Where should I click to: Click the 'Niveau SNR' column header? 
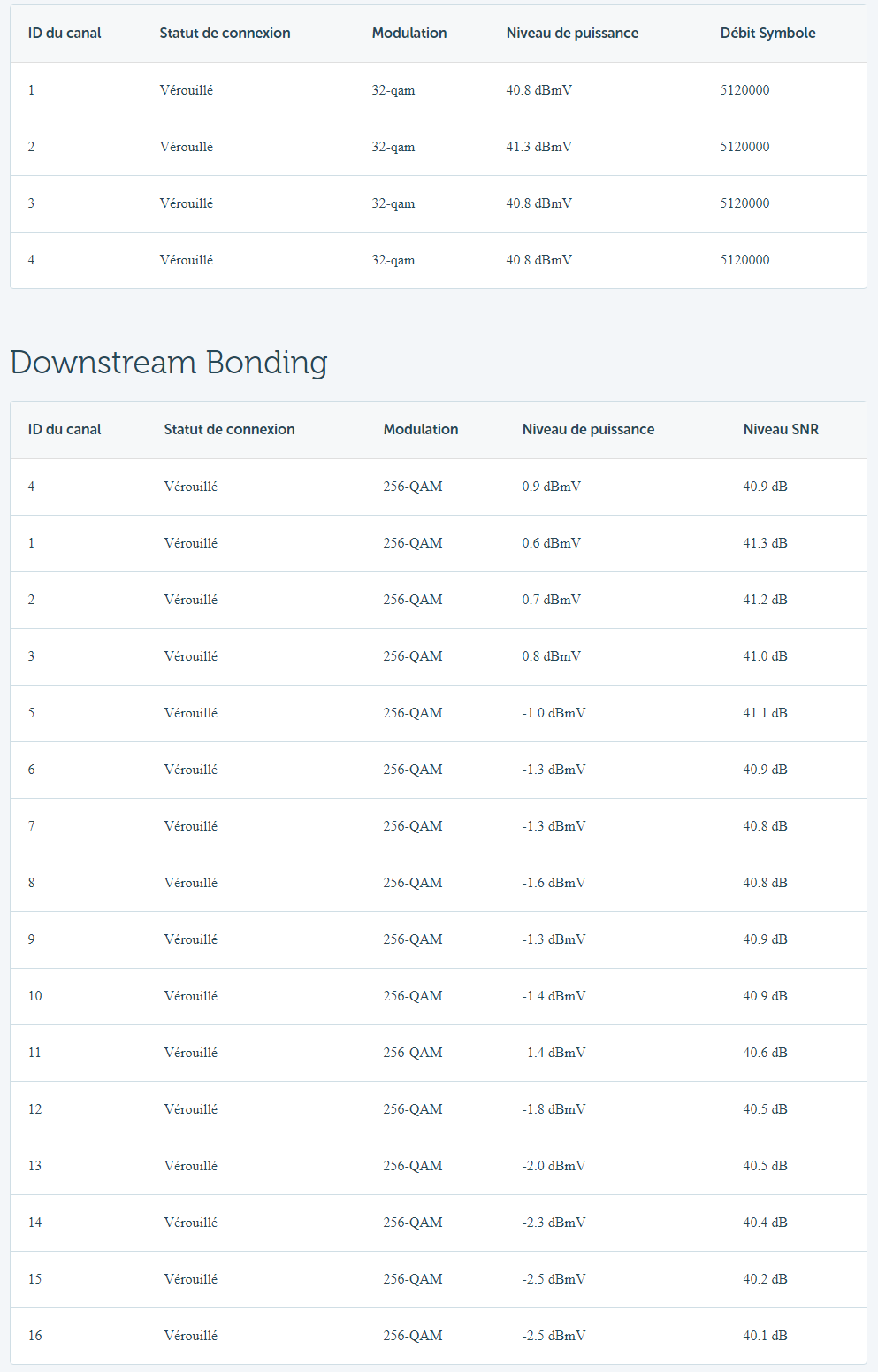tap(781, 430)
